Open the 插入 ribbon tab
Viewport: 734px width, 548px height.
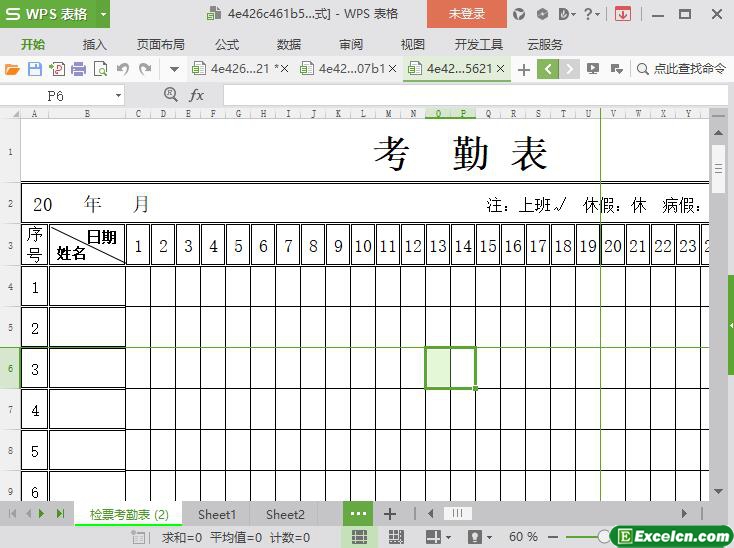point(94,44)
